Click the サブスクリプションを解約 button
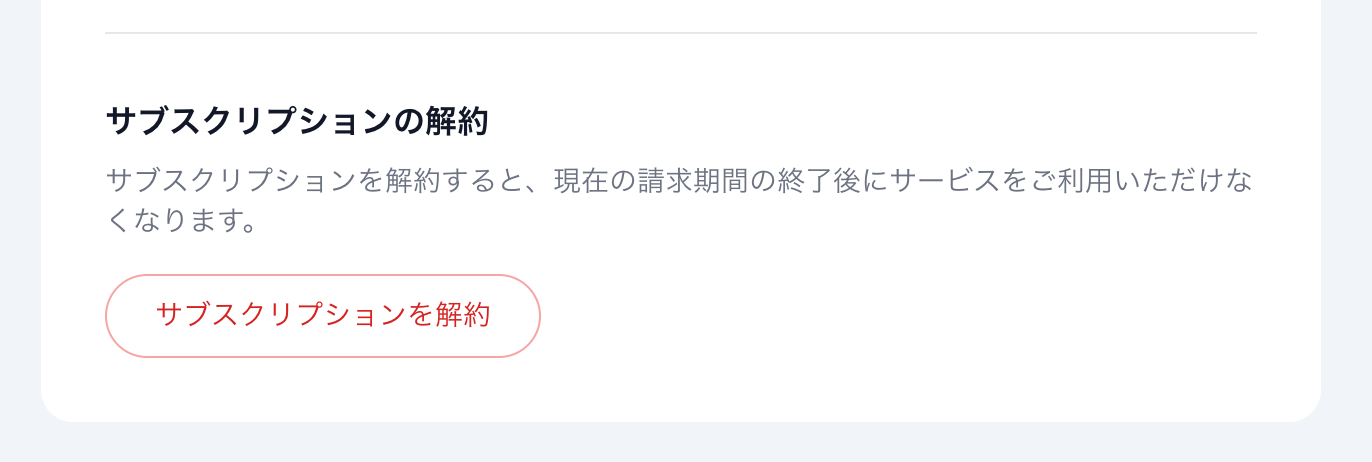This screenshot has height=462, width=1372. click(322, 316)
